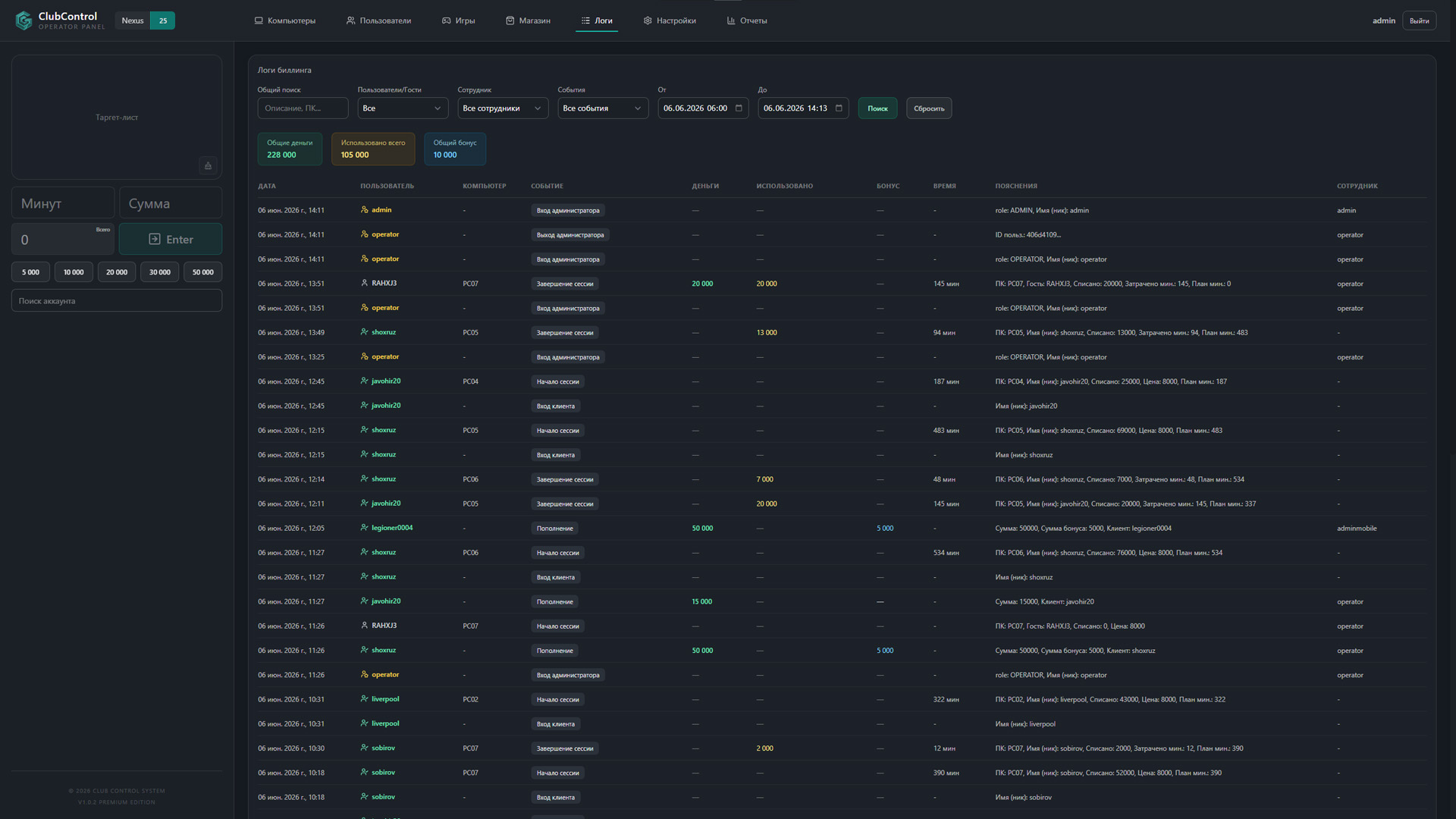Open the Компьютеры tab

click(x=285, y=20)
